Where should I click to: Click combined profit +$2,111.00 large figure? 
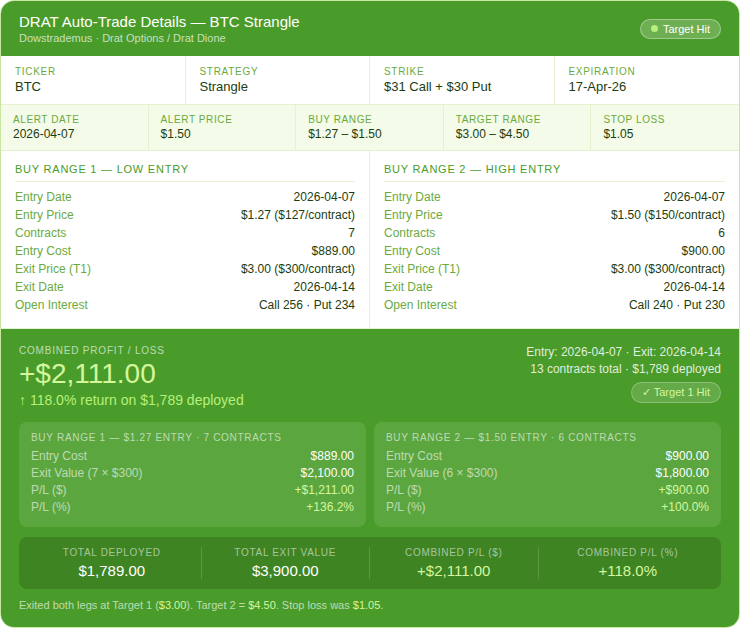click(x=87, y=374)
